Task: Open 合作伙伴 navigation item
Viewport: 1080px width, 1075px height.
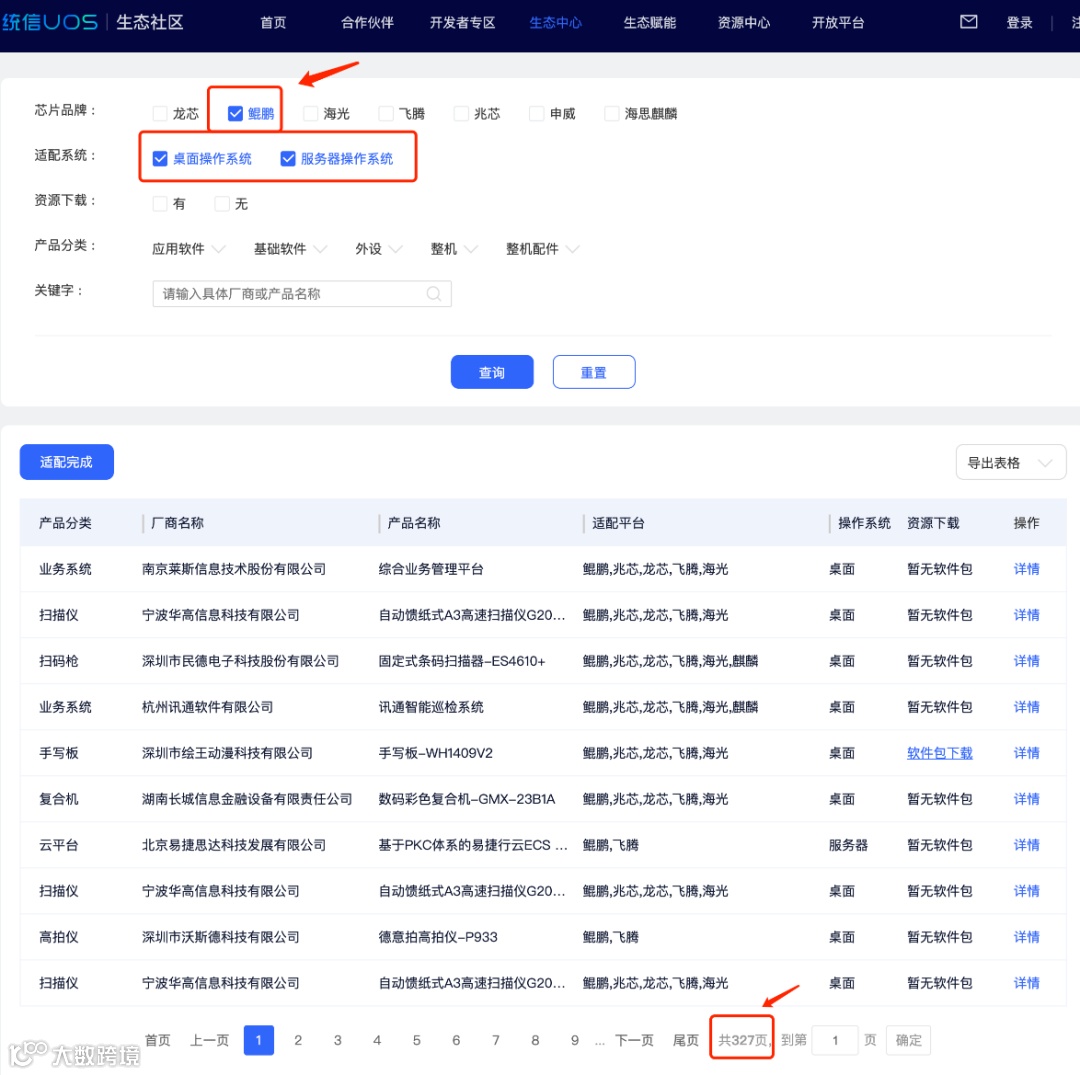Action: 367,23
